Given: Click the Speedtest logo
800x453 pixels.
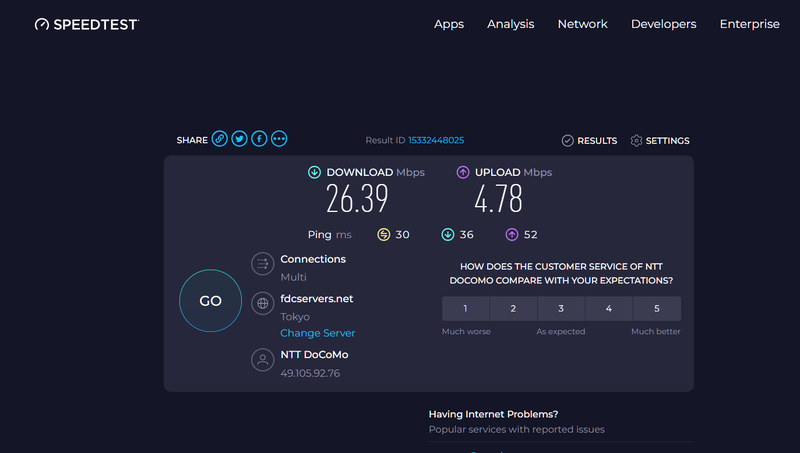Looking at the screenshot, I should point(87,24).
